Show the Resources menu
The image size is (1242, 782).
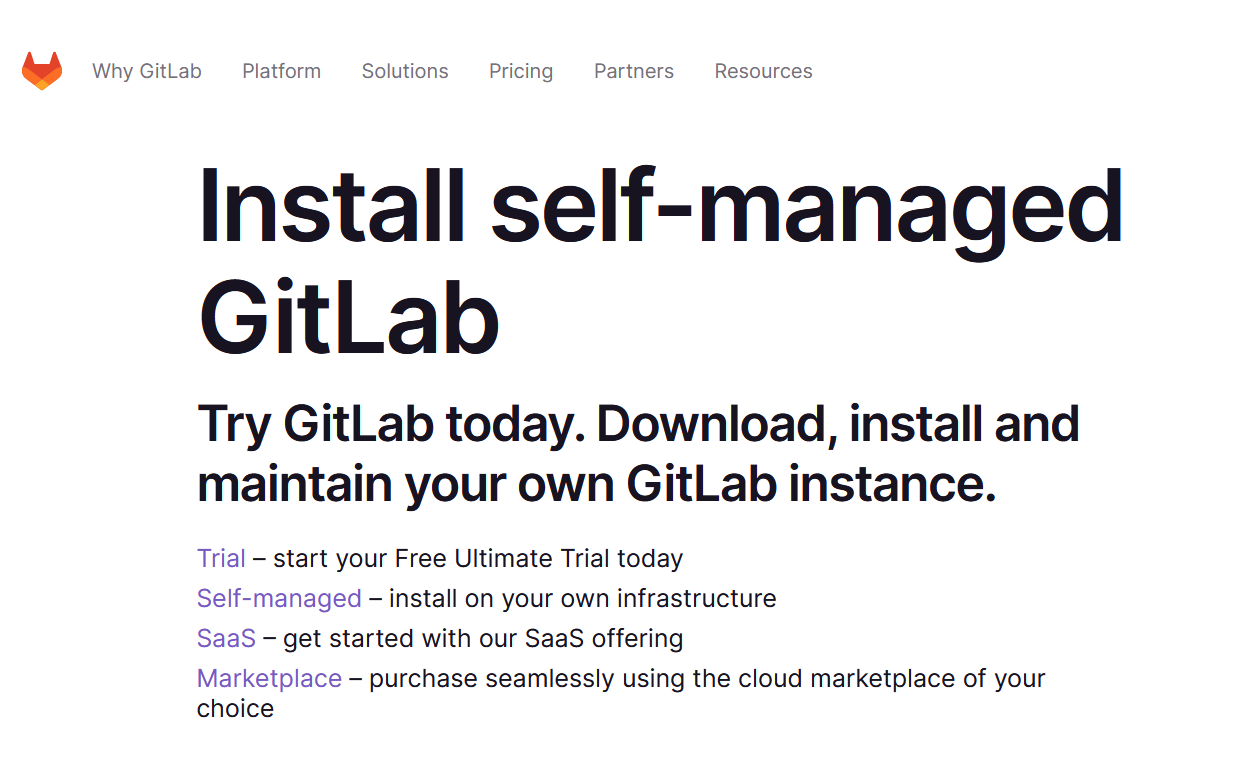pyautogui.click(x=763, y=71)
